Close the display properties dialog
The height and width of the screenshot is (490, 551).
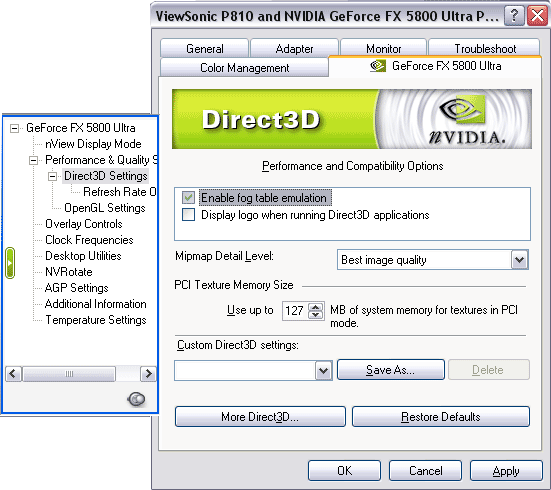point(537,15)
